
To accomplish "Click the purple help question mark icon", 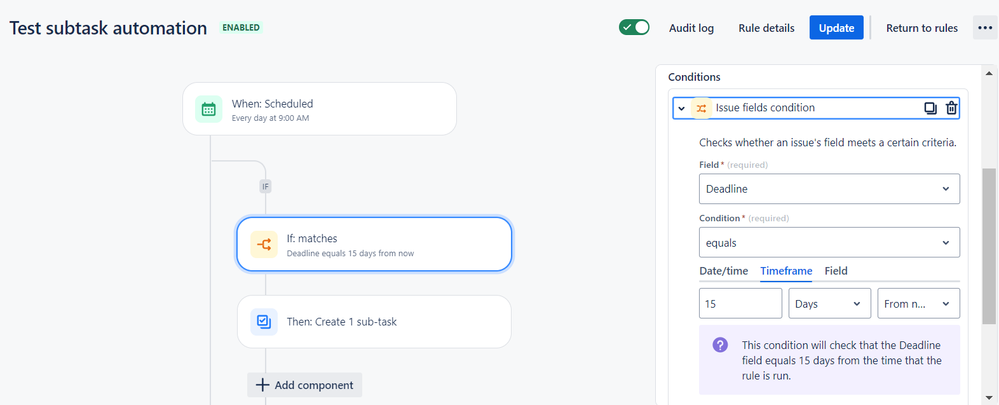I will [720, 345].
